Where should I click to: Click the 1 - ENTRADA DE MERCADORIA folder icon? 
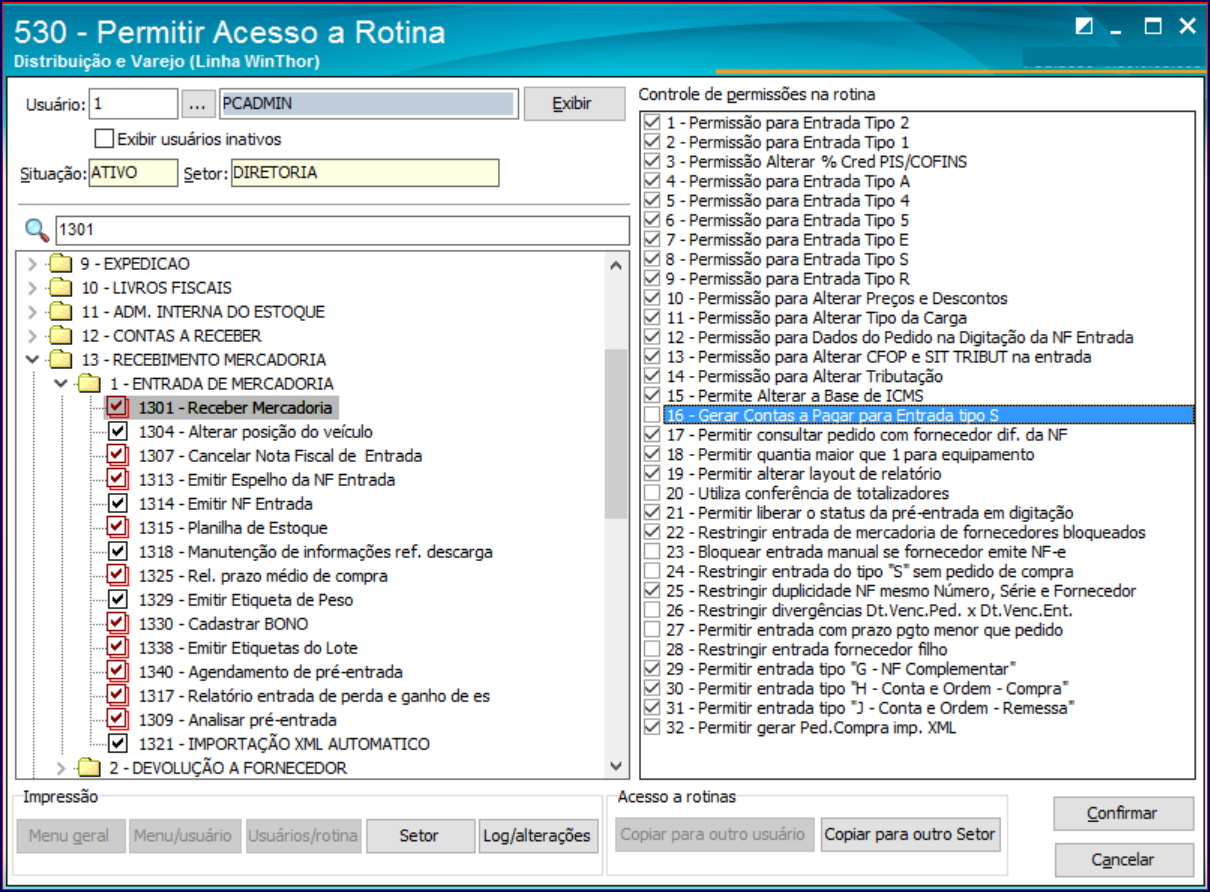coord(90,384)
